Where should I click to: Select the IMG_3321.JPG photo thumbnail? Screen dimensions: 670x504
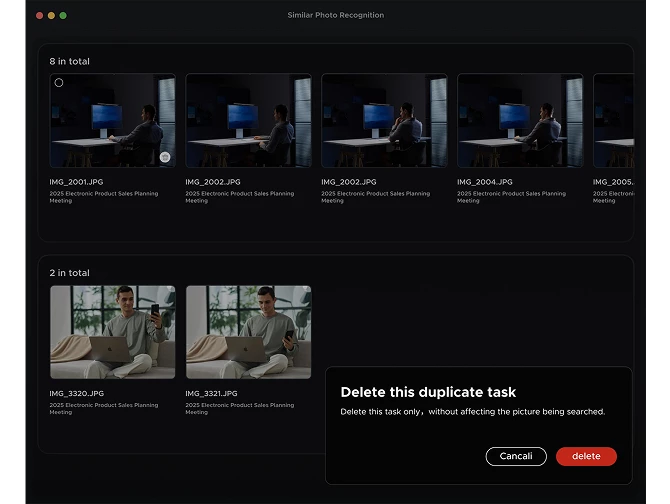click(248, 332)
